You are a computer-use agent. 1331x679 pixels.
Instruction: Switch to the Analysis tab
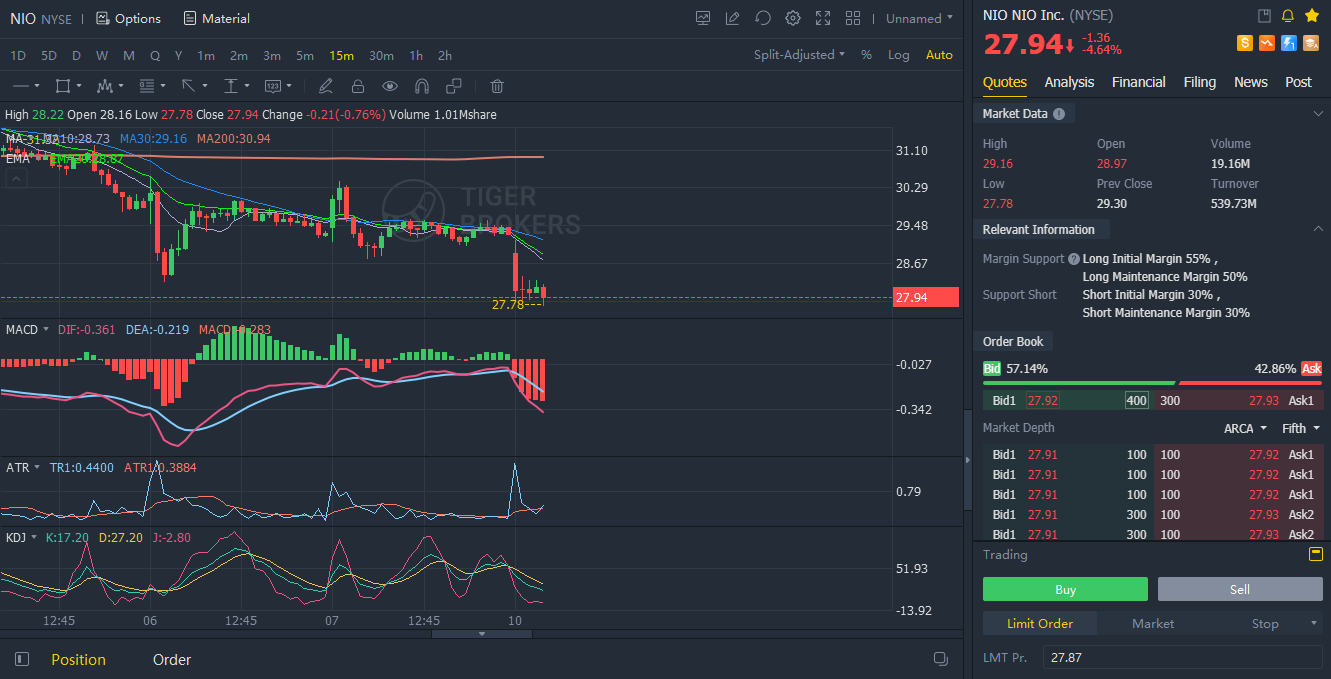coord(1069,82)
